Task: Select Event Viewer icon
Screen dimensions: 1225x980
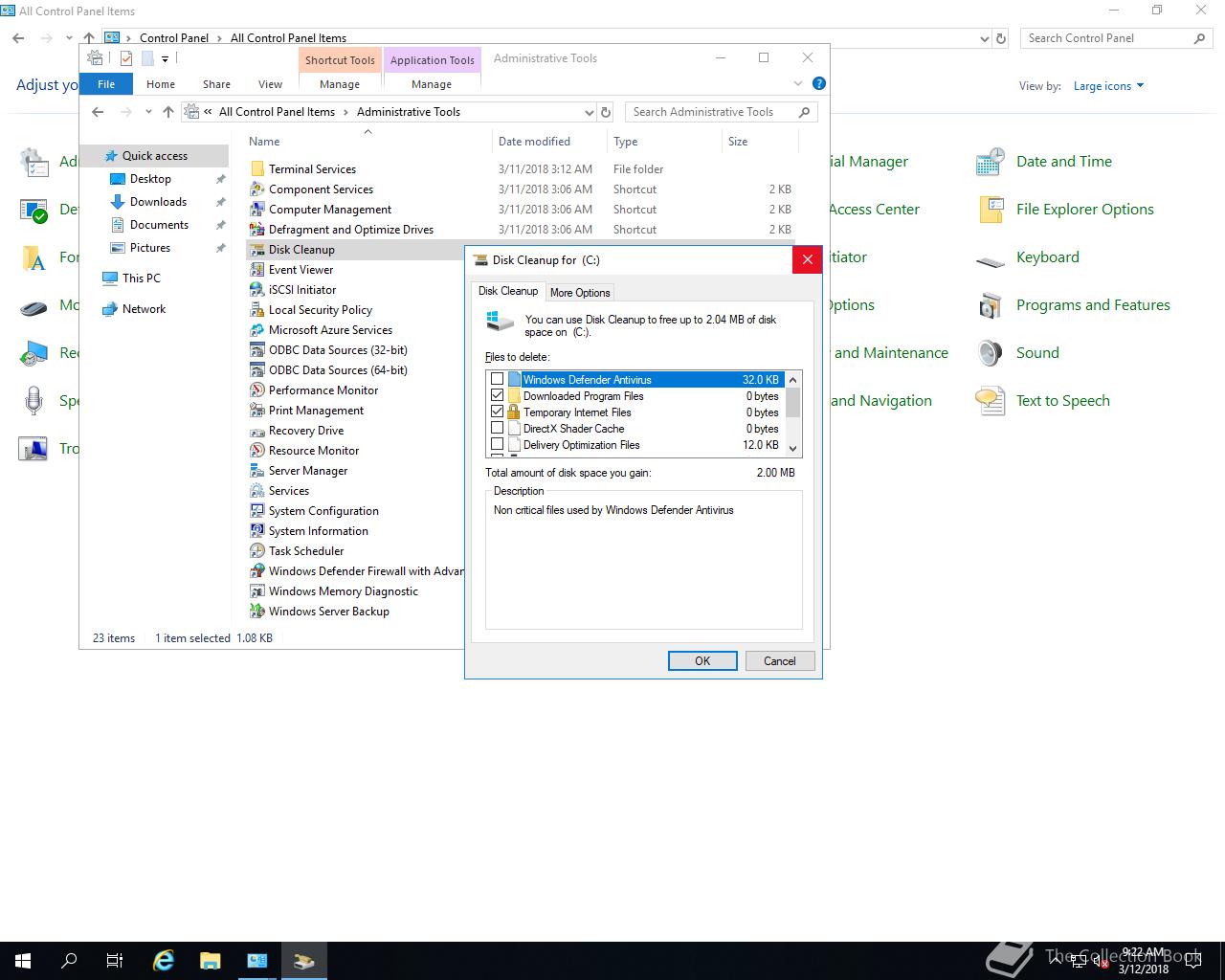Action: pyautogui.click(x=256, y=270)
